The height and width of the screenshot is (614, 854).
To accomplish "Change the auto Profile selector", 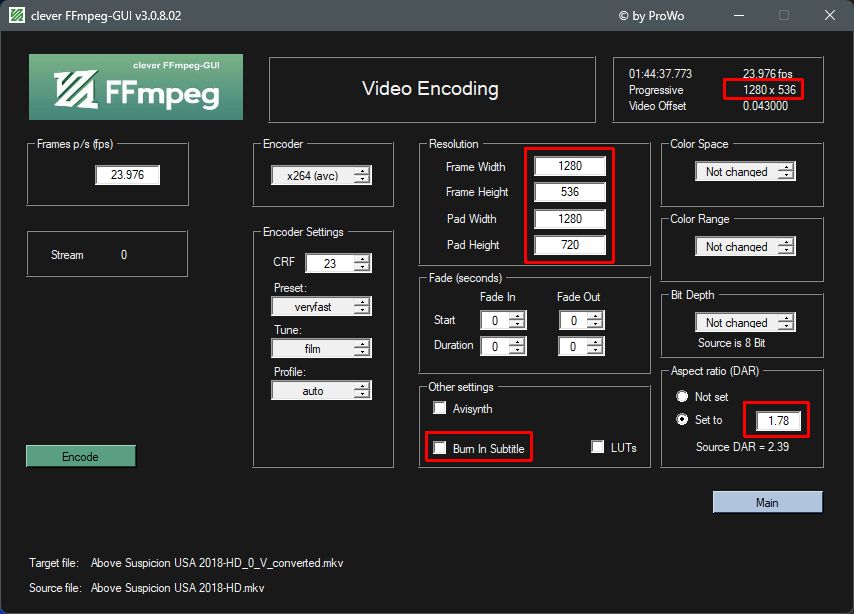I will pyautogui.click(x=321, y=391).
